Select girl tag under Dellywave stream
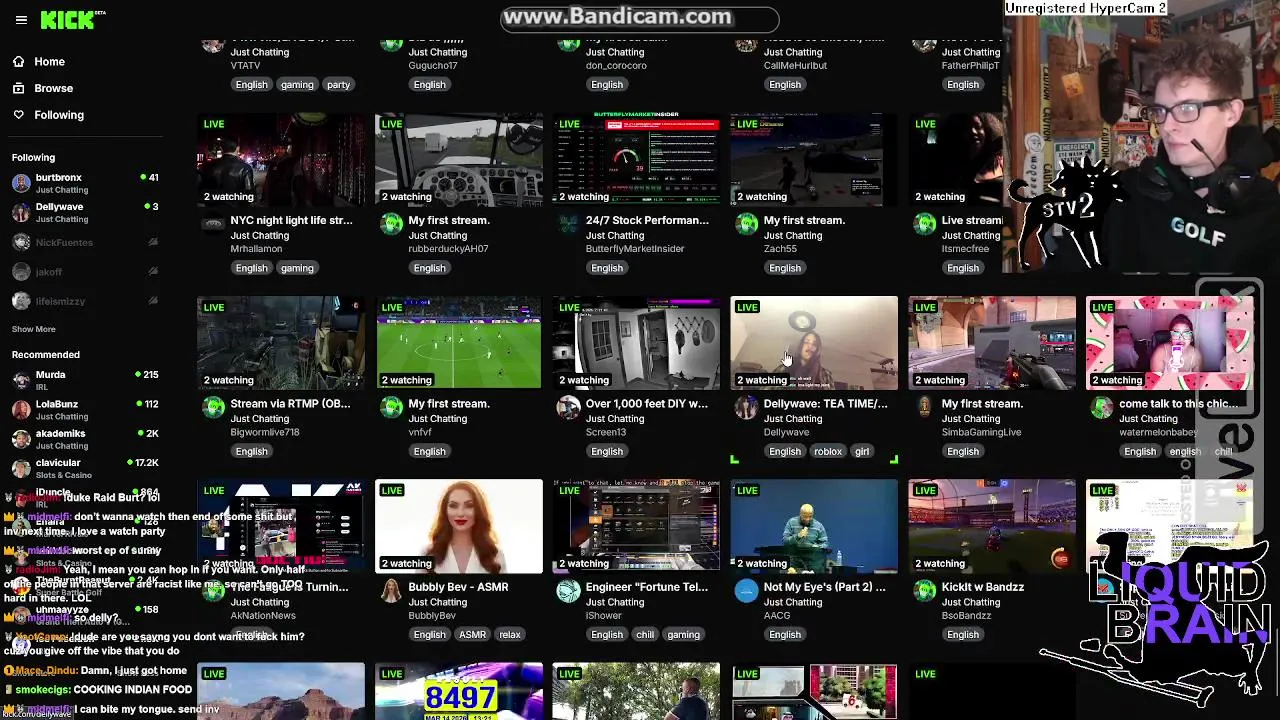1280x720 pixels. tap(862, 451)
